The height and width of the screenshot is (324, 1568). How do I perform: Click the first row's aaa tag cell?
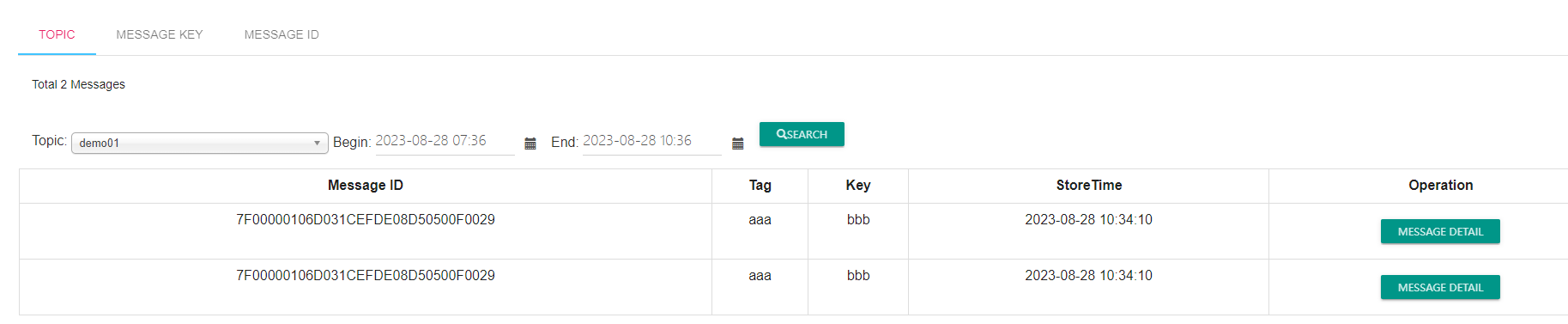click(760, 220)
